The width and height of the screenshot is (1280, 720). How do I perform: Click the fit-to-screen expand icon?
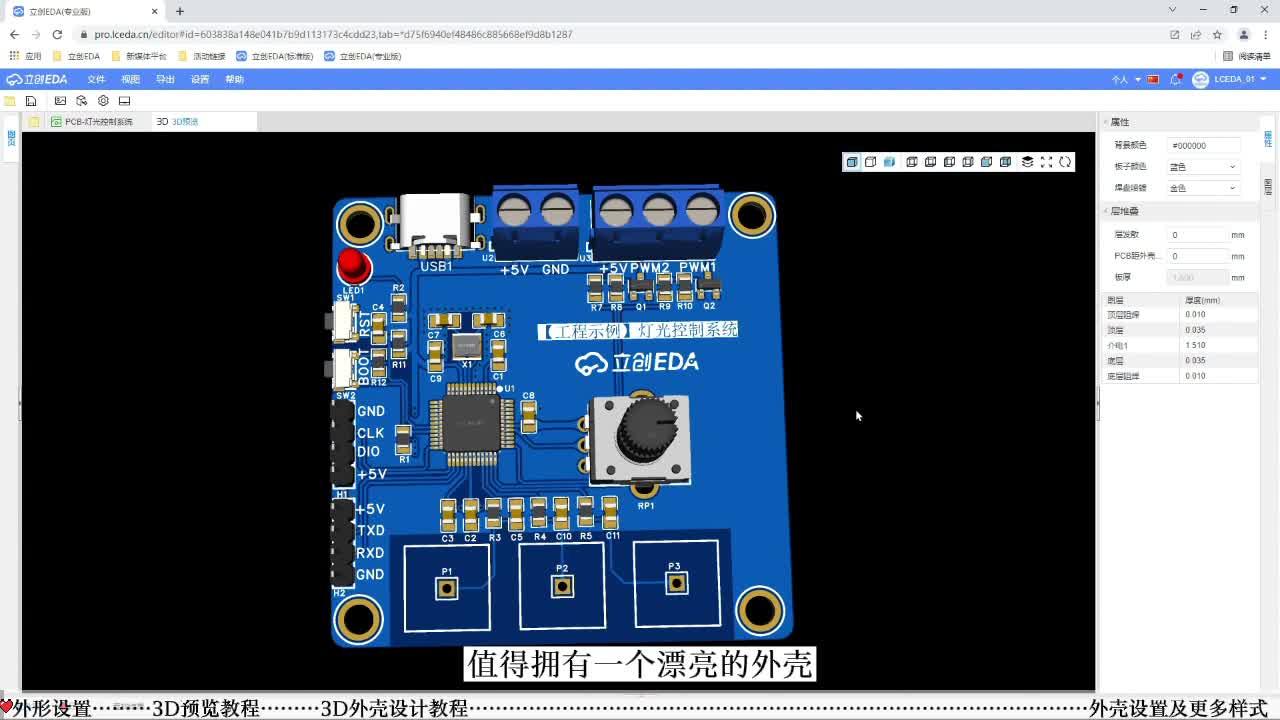click(x=1046, y=162)
